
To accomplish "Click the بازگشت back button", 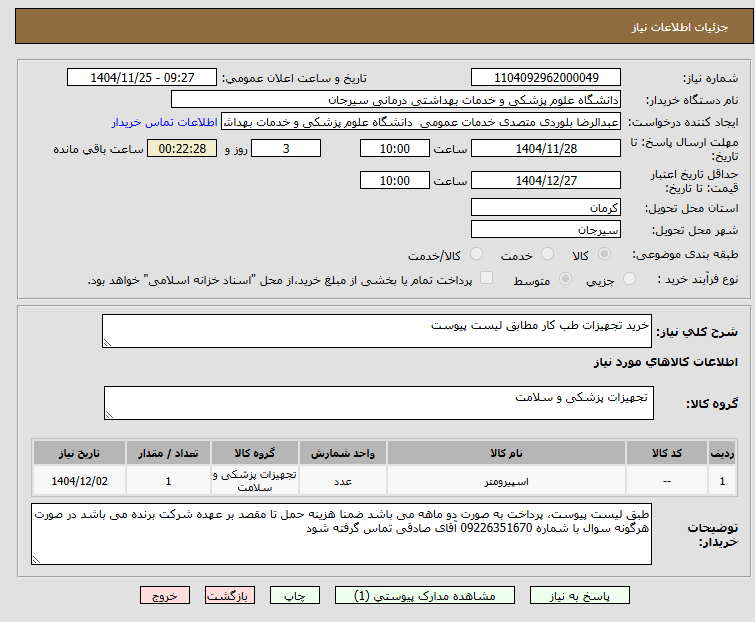I will 230,595.
